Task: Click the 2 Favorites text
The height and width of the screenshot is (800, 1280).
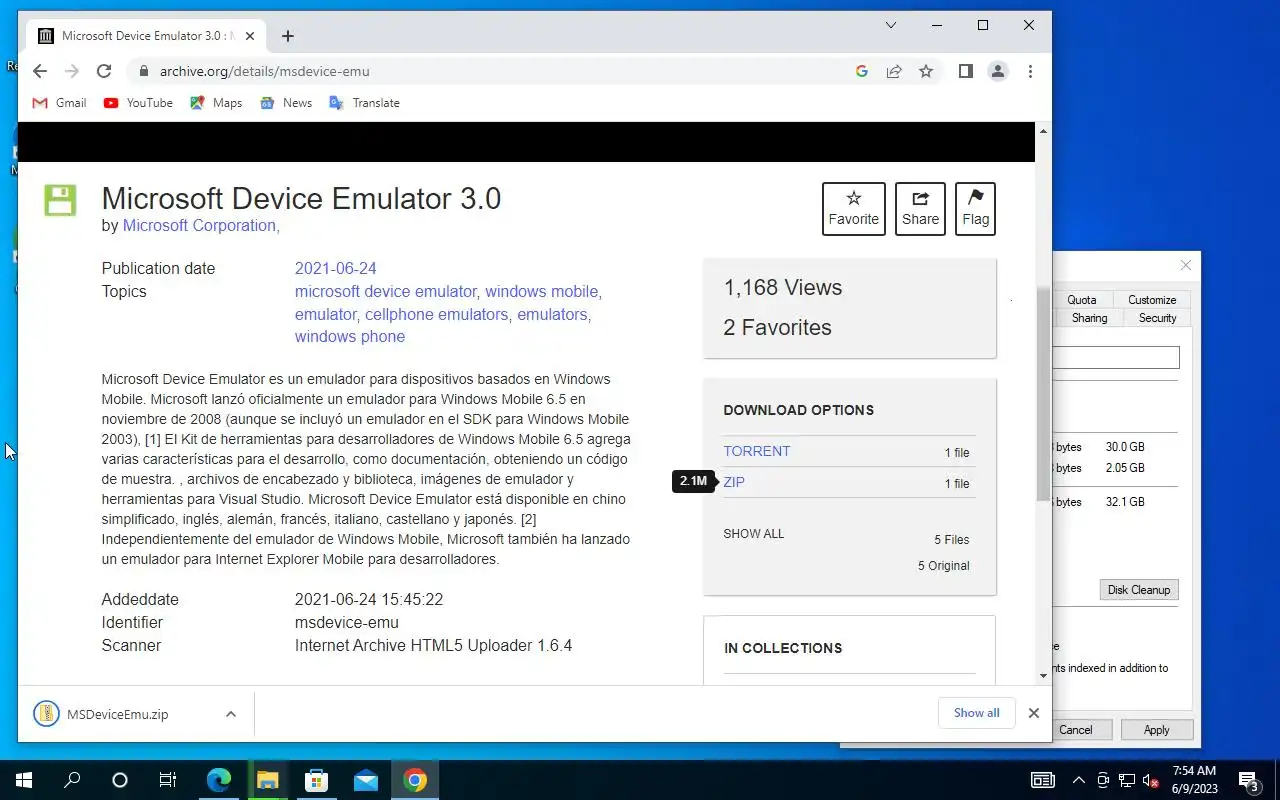Action: (x=777, y=328)
